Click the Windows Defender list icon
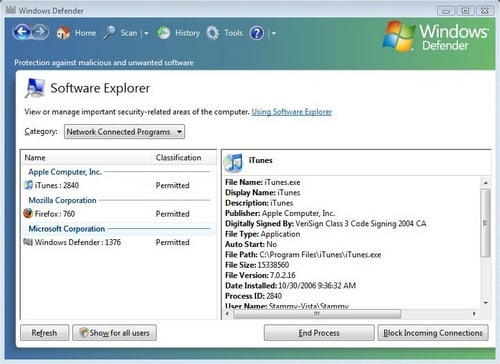The width and height of the screenshot is (500, 364). [28, 242]
